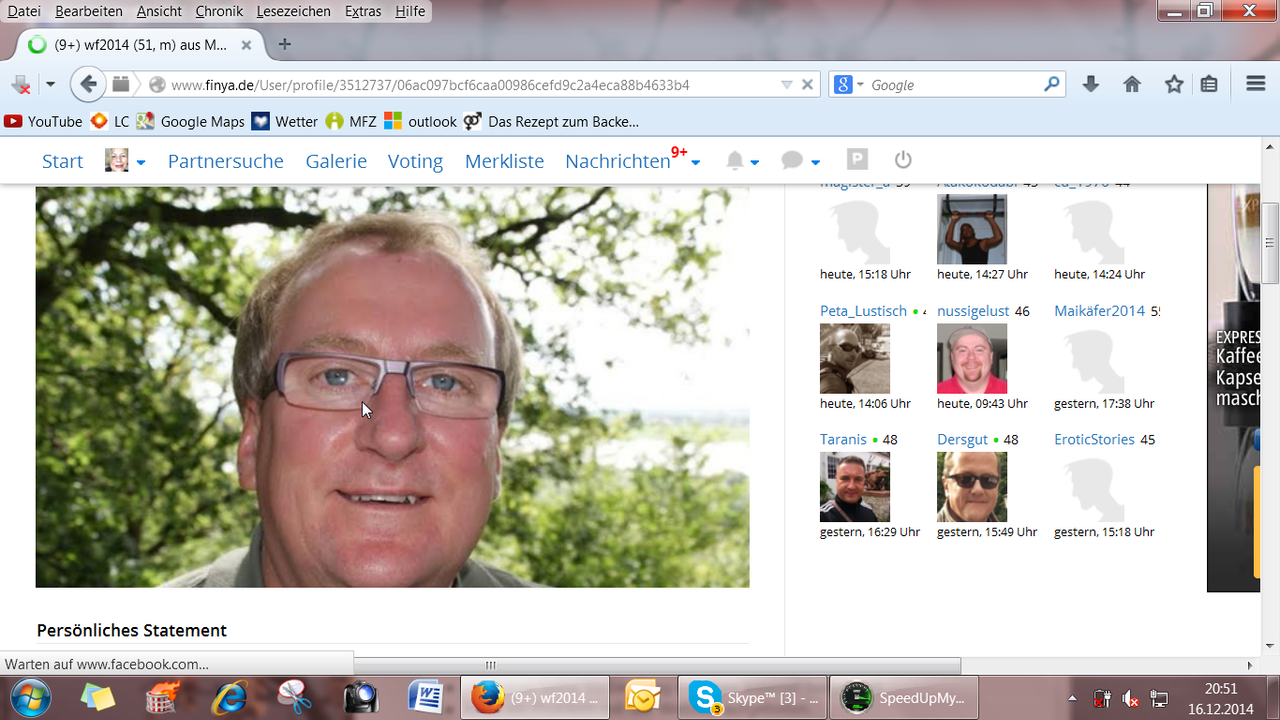Image resolution: width=1280 pixels, height=720 pixels.
Task: Open the URL history dropdown arrow
Action: 786,85
